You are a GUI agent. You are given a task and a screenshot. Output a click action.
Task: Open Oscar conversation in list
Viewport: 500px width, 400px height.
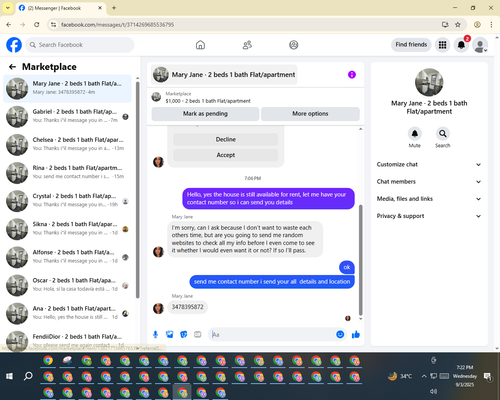pyautogui.click(x=67, y=285)
